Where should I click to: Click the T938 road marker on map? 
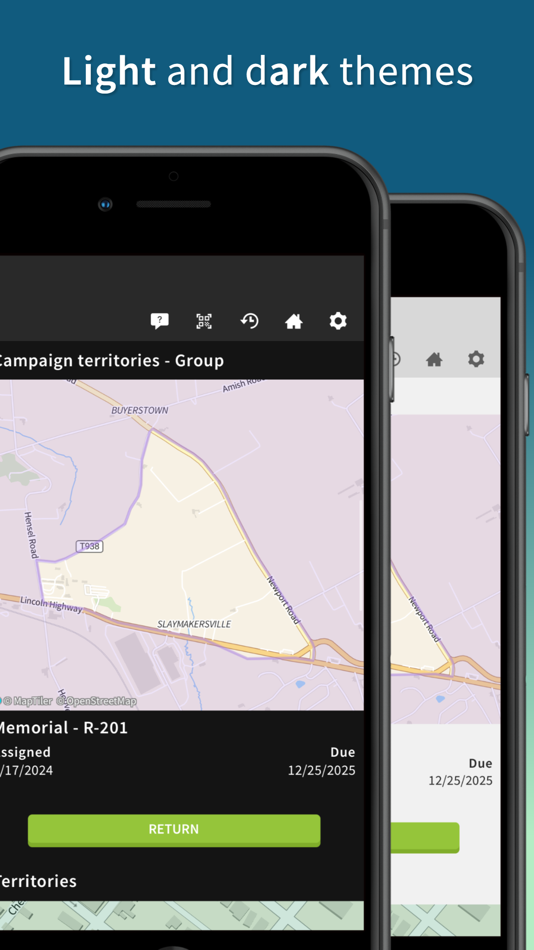(x=90, y=546)
